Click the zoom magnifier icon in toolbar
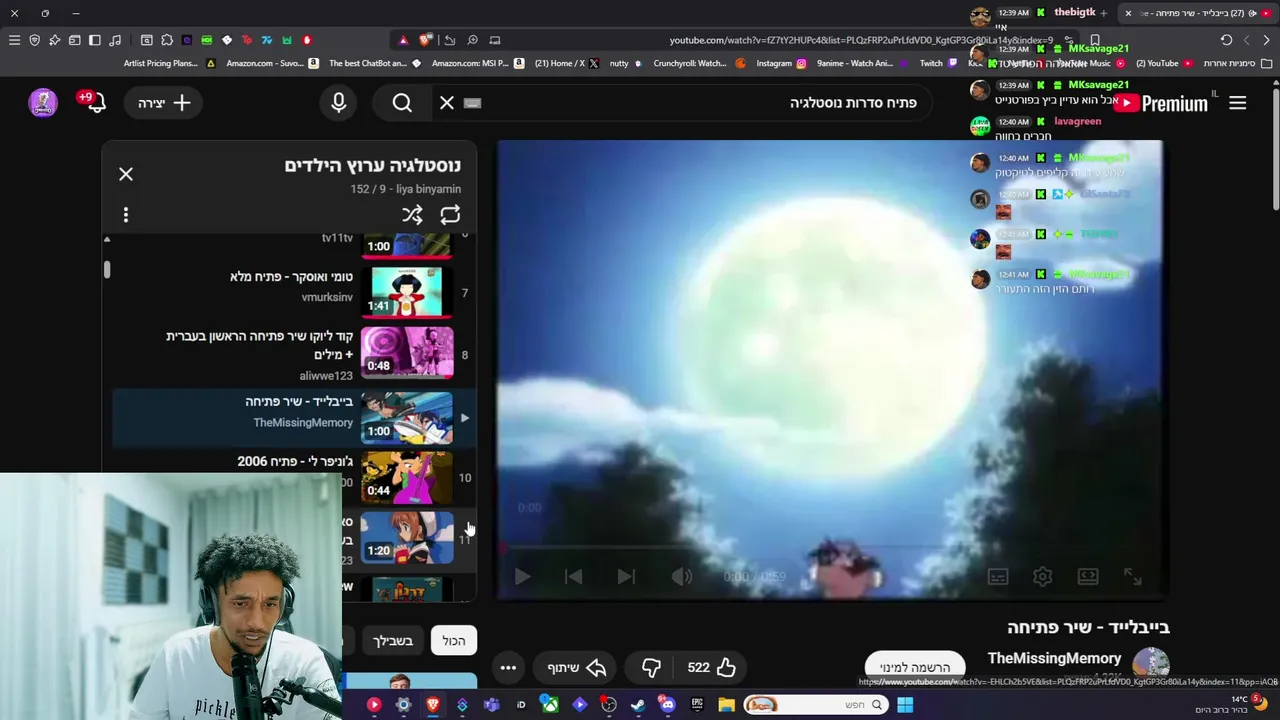Screen dimensions: 1280x720 pyautogui.click(x=472, y=40)
